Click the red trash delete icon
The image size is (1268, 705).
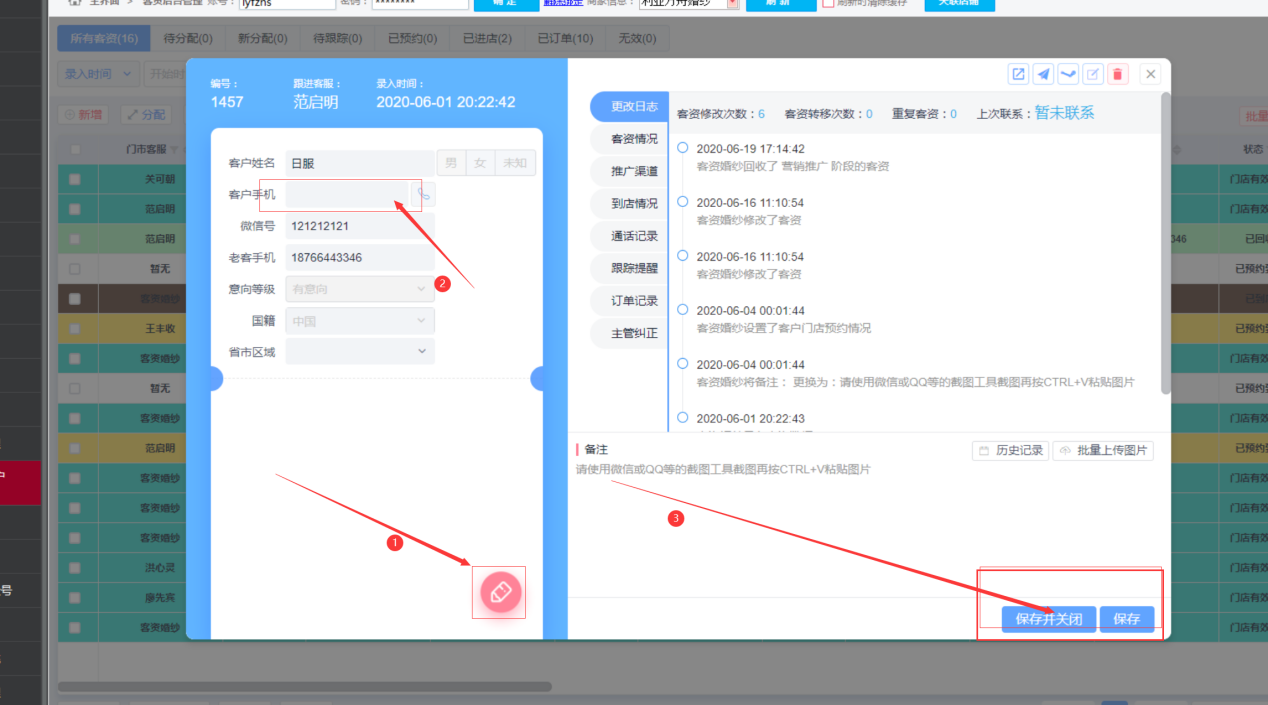tap(1118, 74)
